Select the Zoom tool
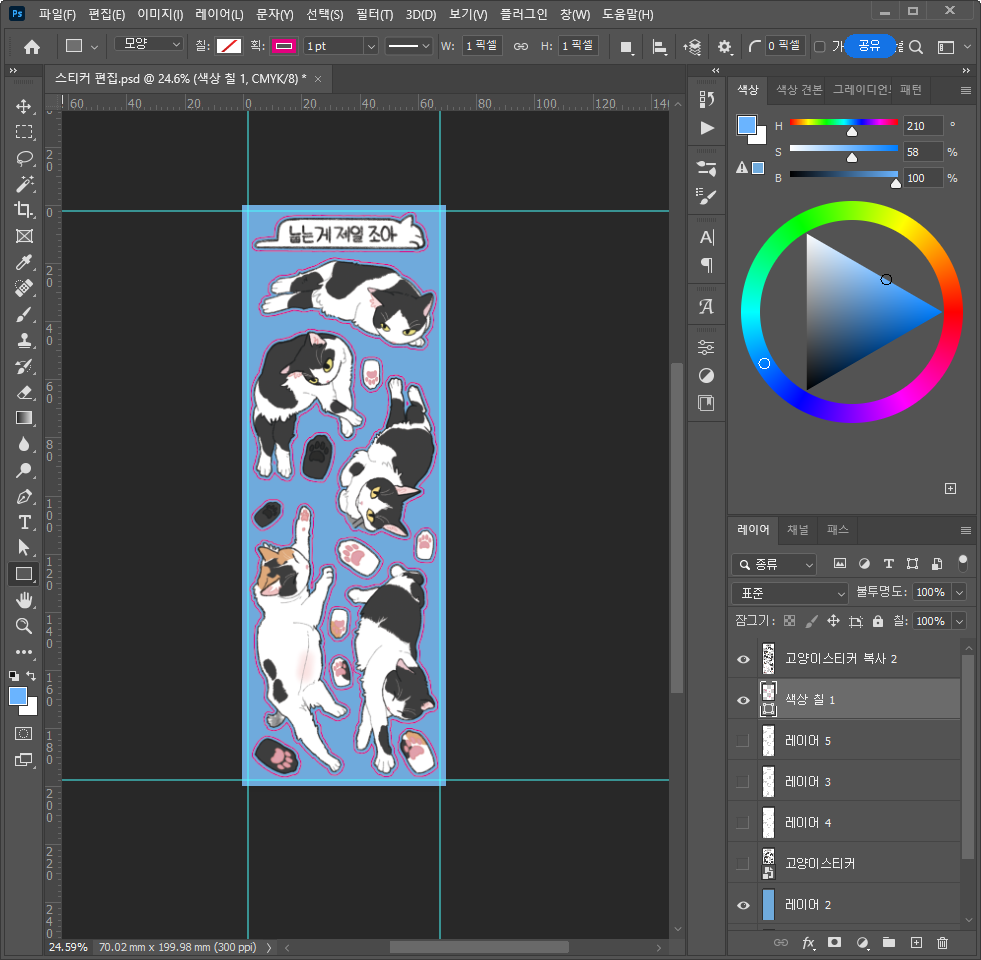The height and width of the screenshot is (960, 981). tap(24, 626)
